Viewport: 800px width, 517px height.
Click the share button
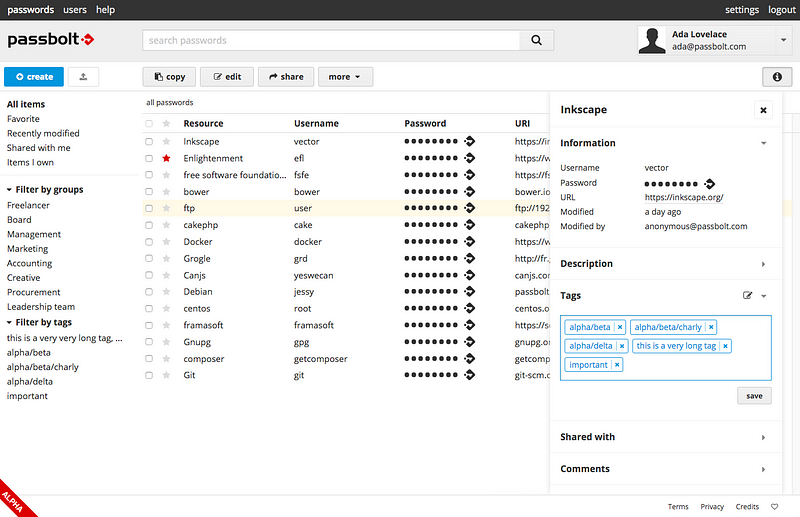coord(286,77)
